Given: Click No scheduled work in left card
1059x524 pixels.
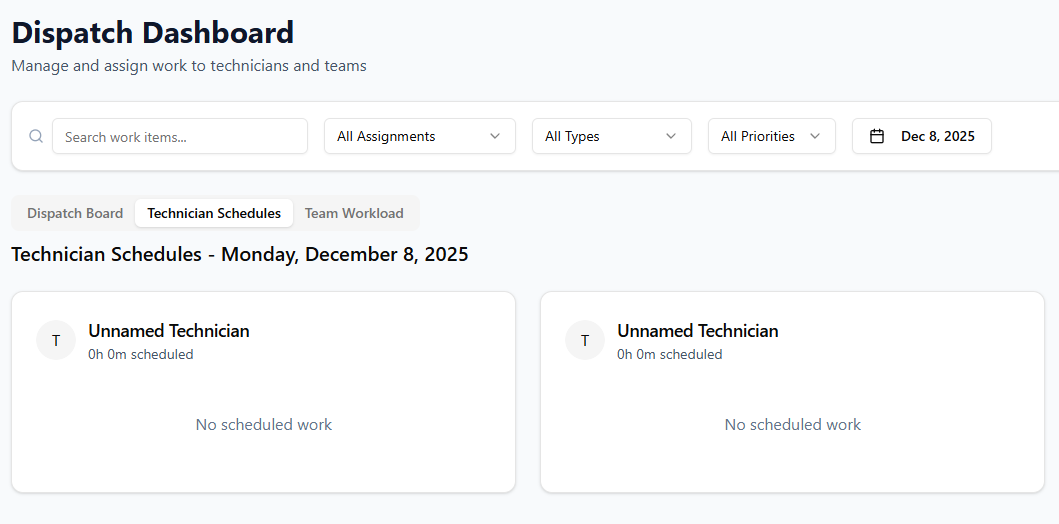Looking at the screenshot, I should click(x=263, y=425).
